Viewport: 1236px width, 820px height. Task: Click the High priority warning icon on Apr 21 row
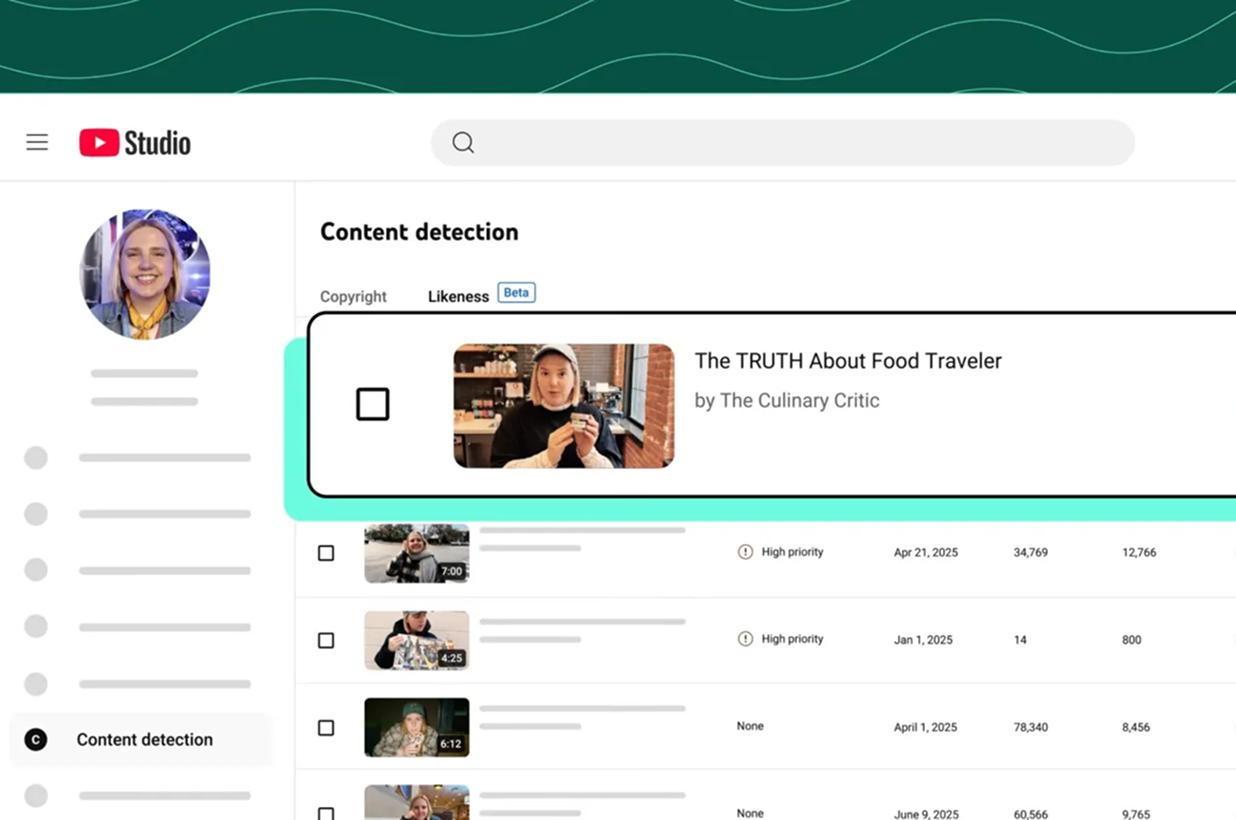pyautogui.click(x=746, y=551)
